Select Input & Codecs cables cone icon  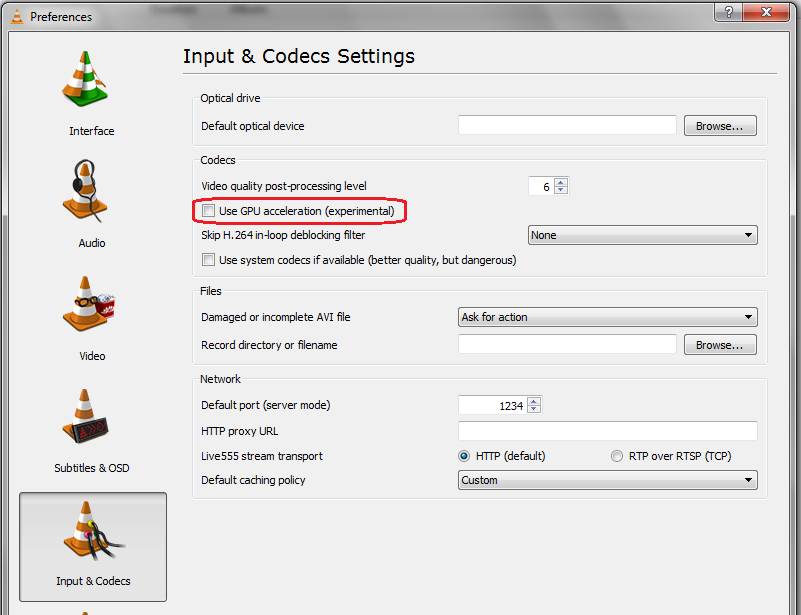[93, 531]
